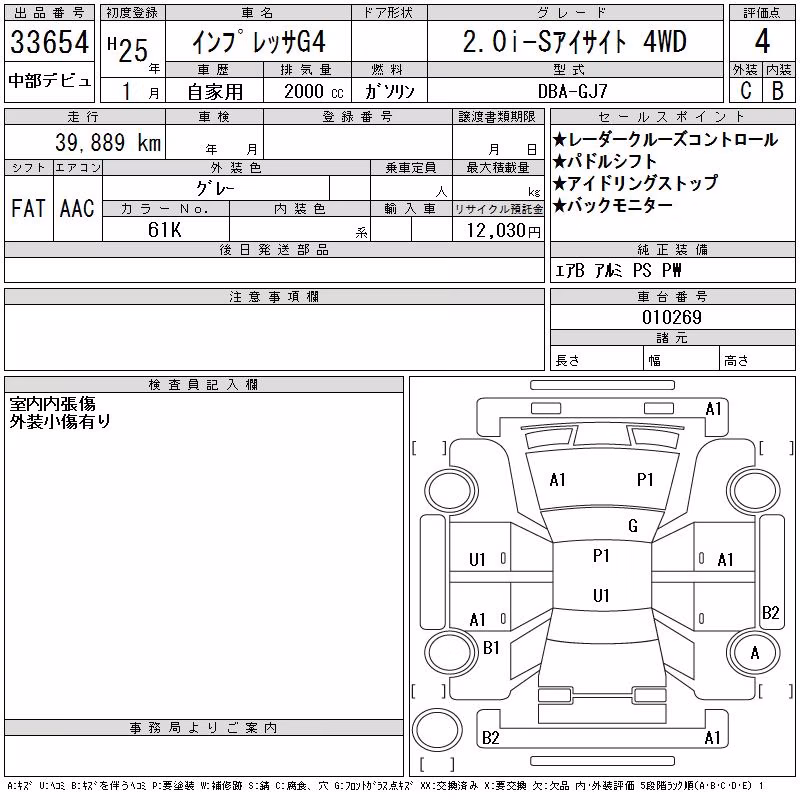
Task: Click the ガソリン fuel type
Action: (x=389, y=91)
